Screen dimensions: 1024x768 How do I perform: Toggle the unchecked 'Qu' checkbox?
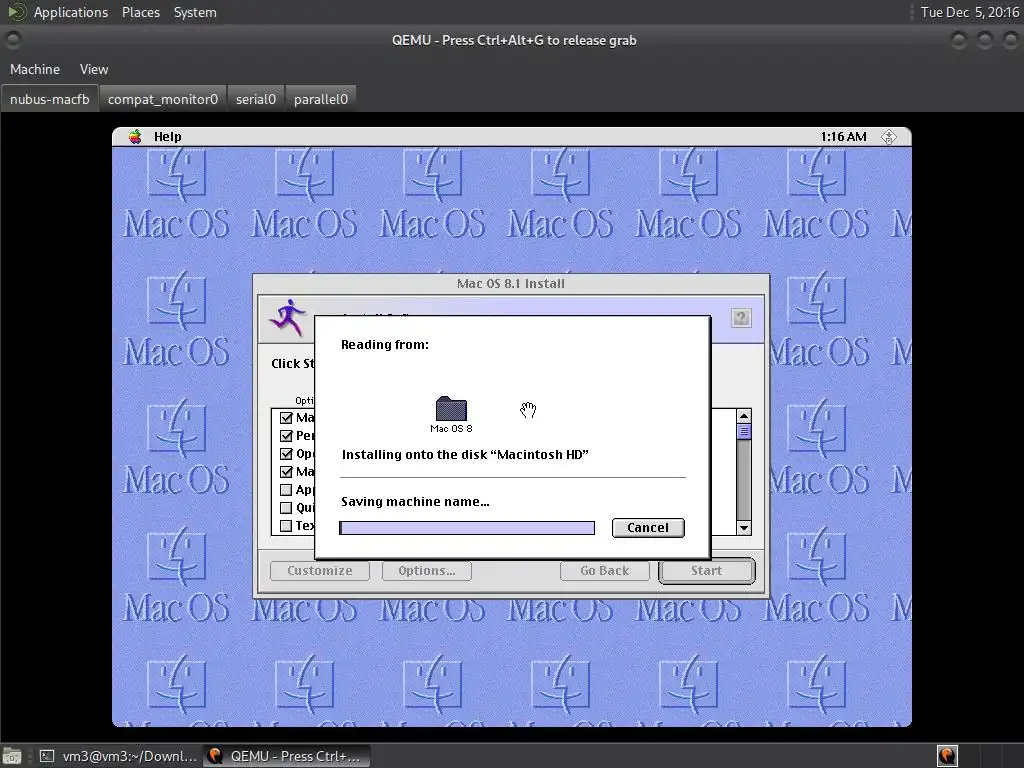pyautogui.click(x=286, y=507)
